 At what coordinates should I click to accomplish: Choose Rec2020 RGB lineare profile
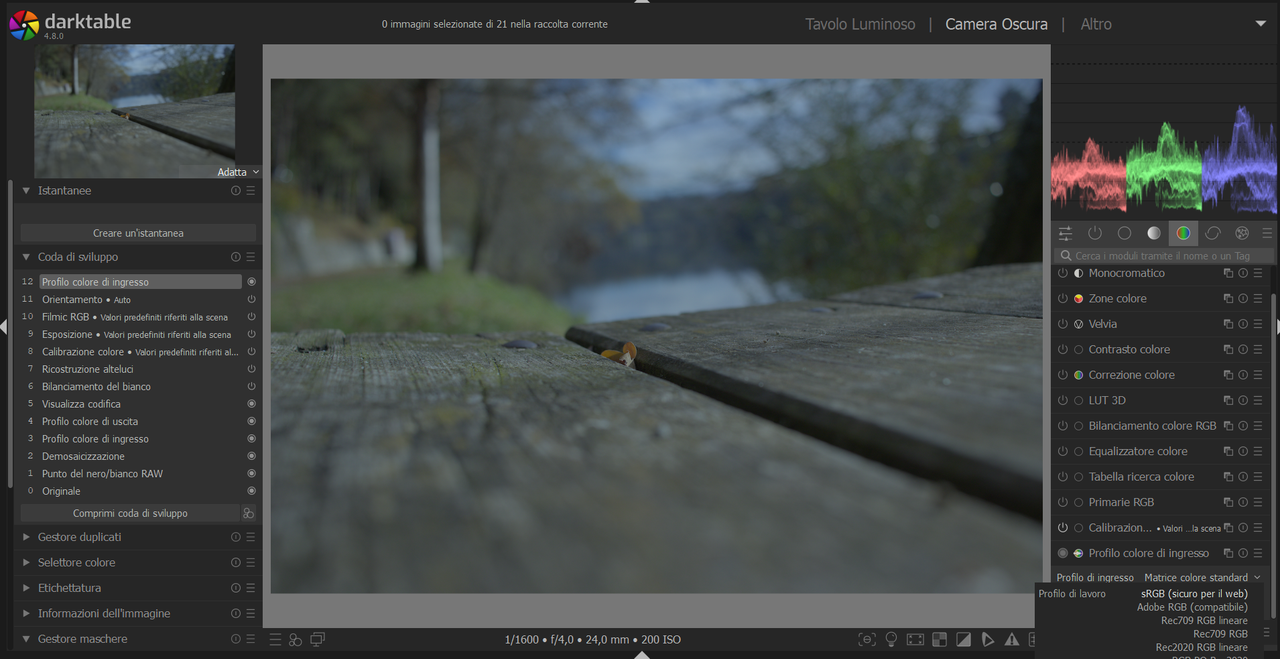pos(1201,647)
